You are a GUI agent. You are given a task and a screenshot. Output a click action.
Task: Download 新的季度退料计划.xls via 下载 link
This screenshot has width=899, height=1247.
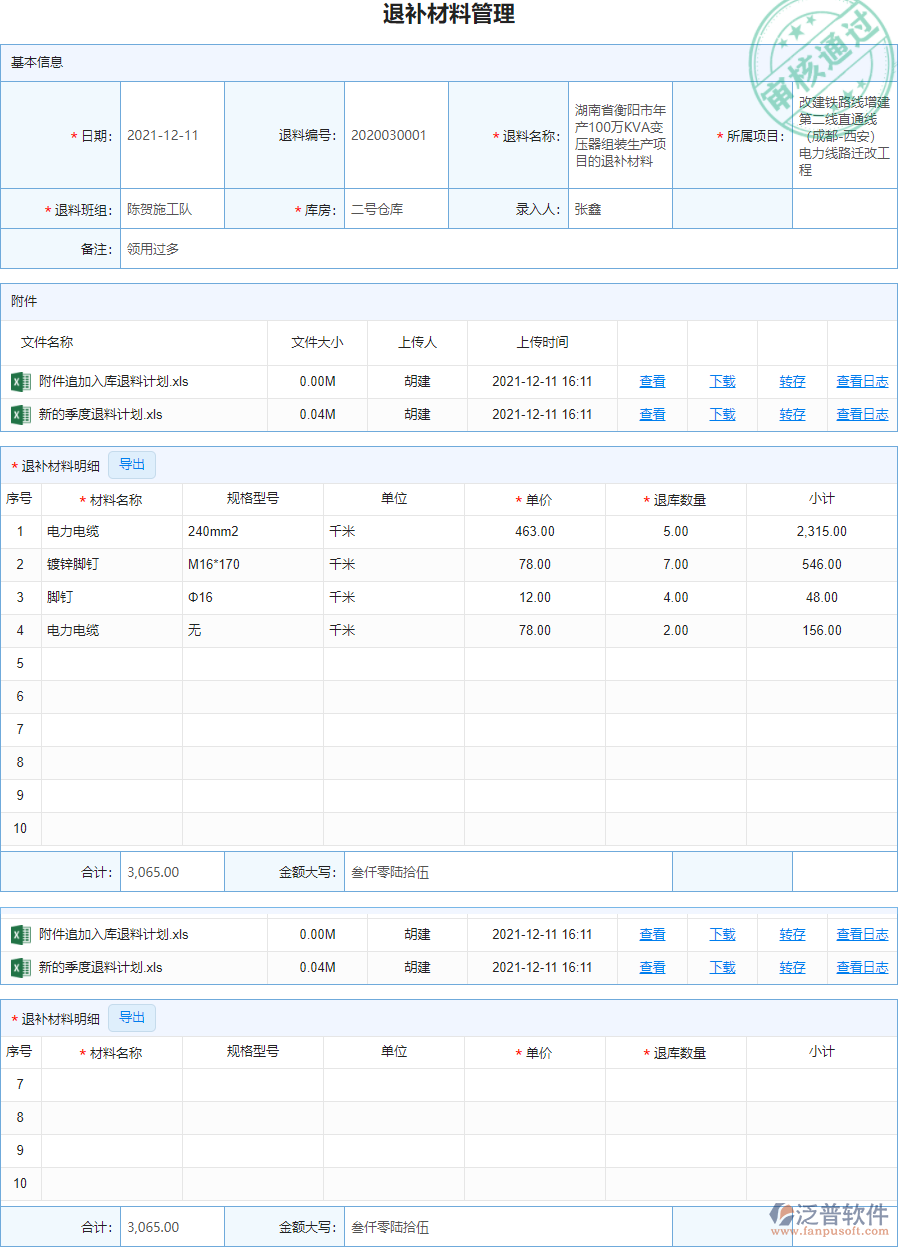(722, 414)
